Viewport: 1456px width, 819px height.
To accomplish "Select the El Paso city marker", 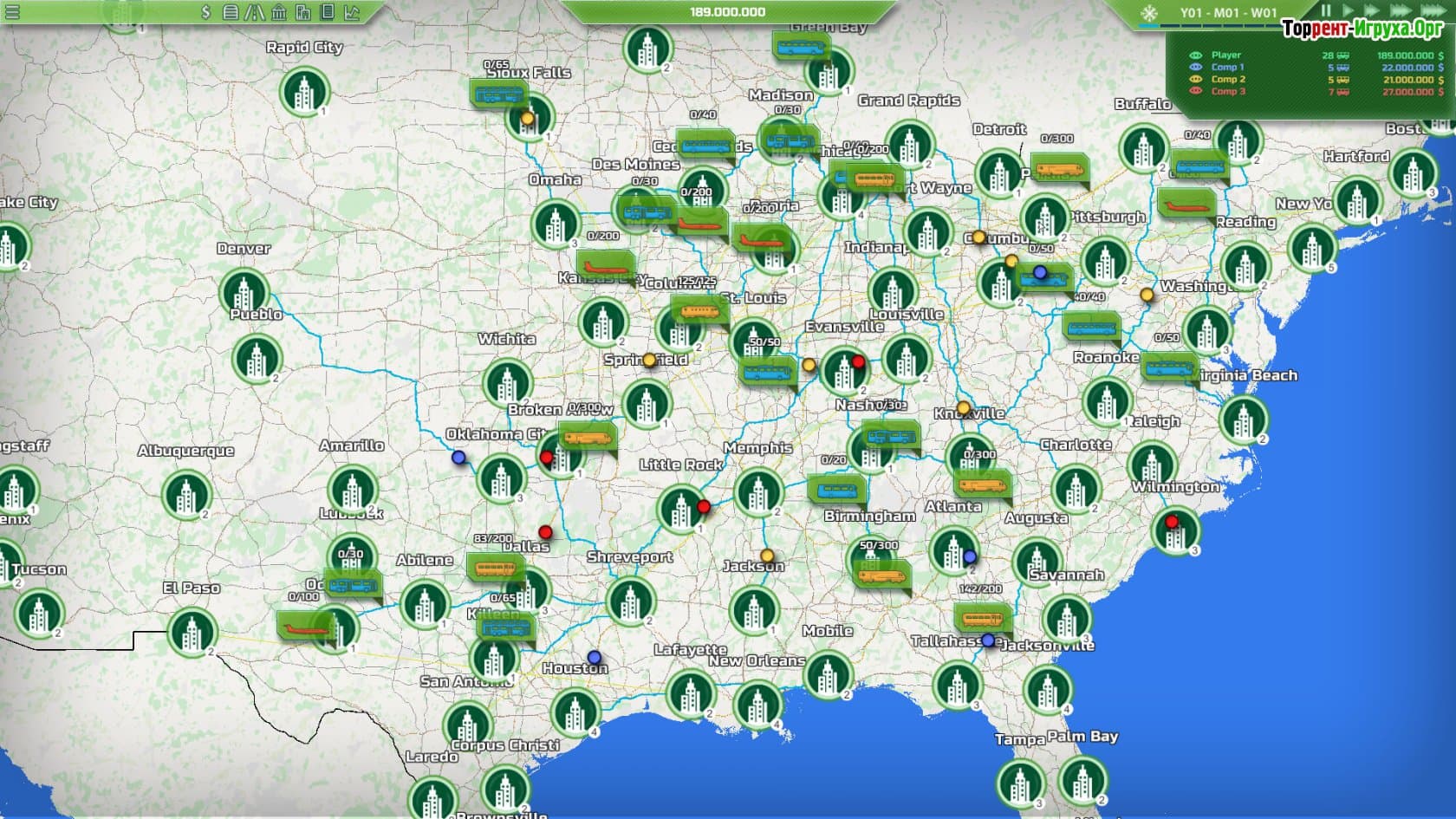I will 192,630.
